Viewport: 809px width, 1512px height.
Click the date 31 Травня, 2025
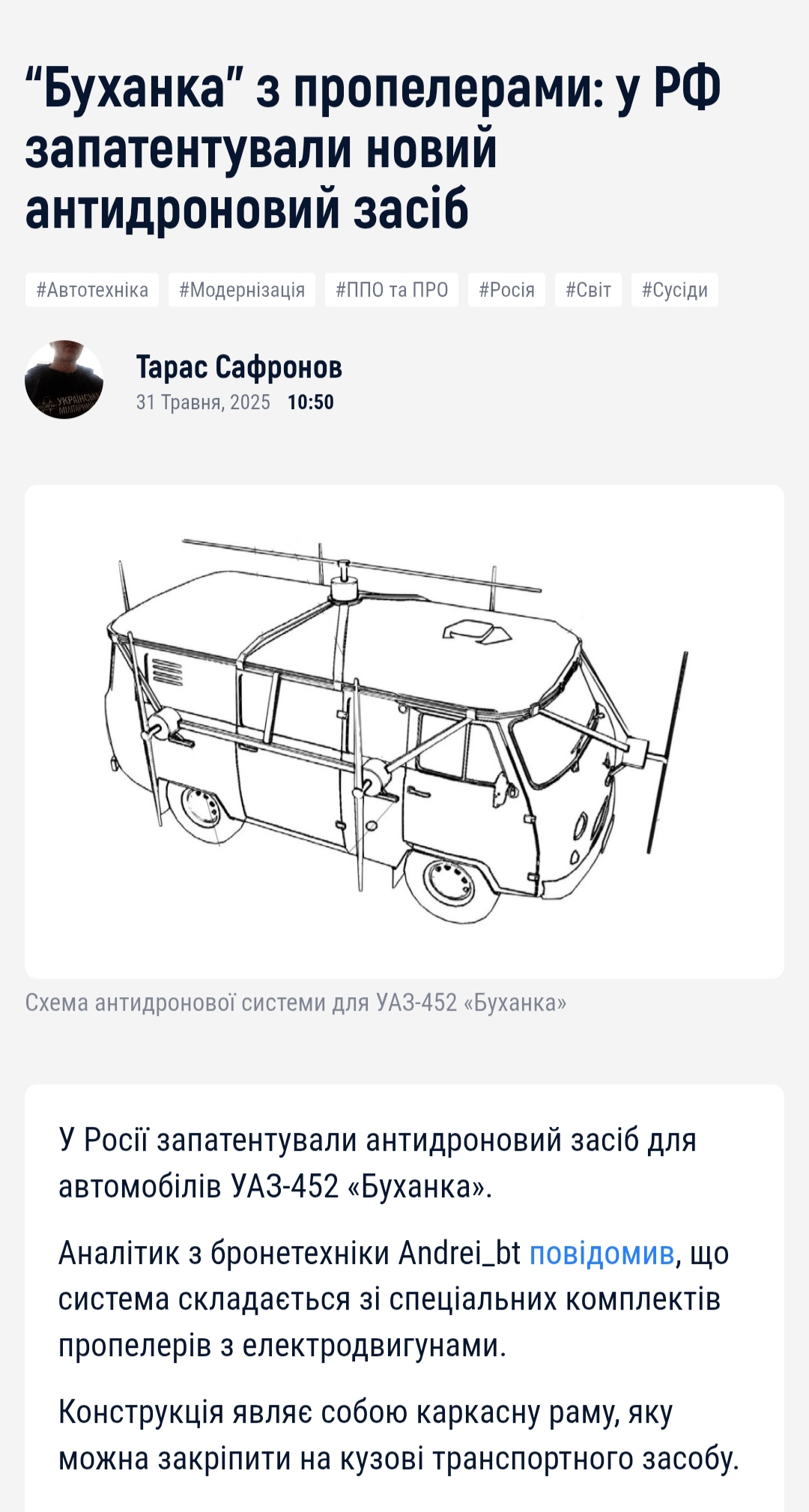coord(203,402)
